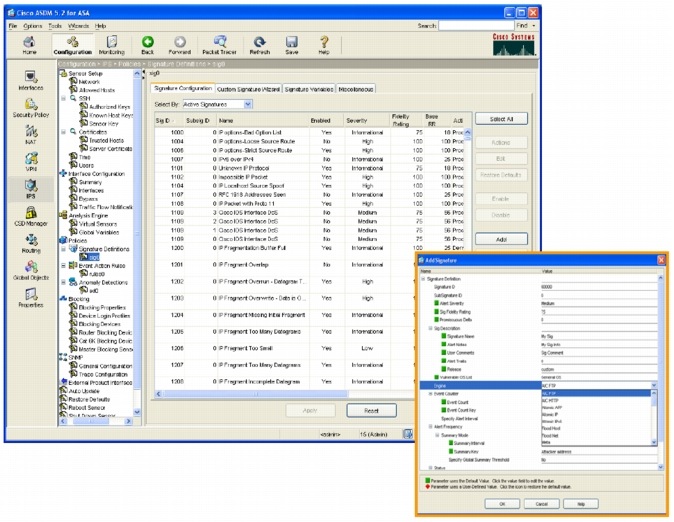Collapse Signature Definition group in Add Signature
This screenshot has height=522, width=674.
tap(423, 279)
